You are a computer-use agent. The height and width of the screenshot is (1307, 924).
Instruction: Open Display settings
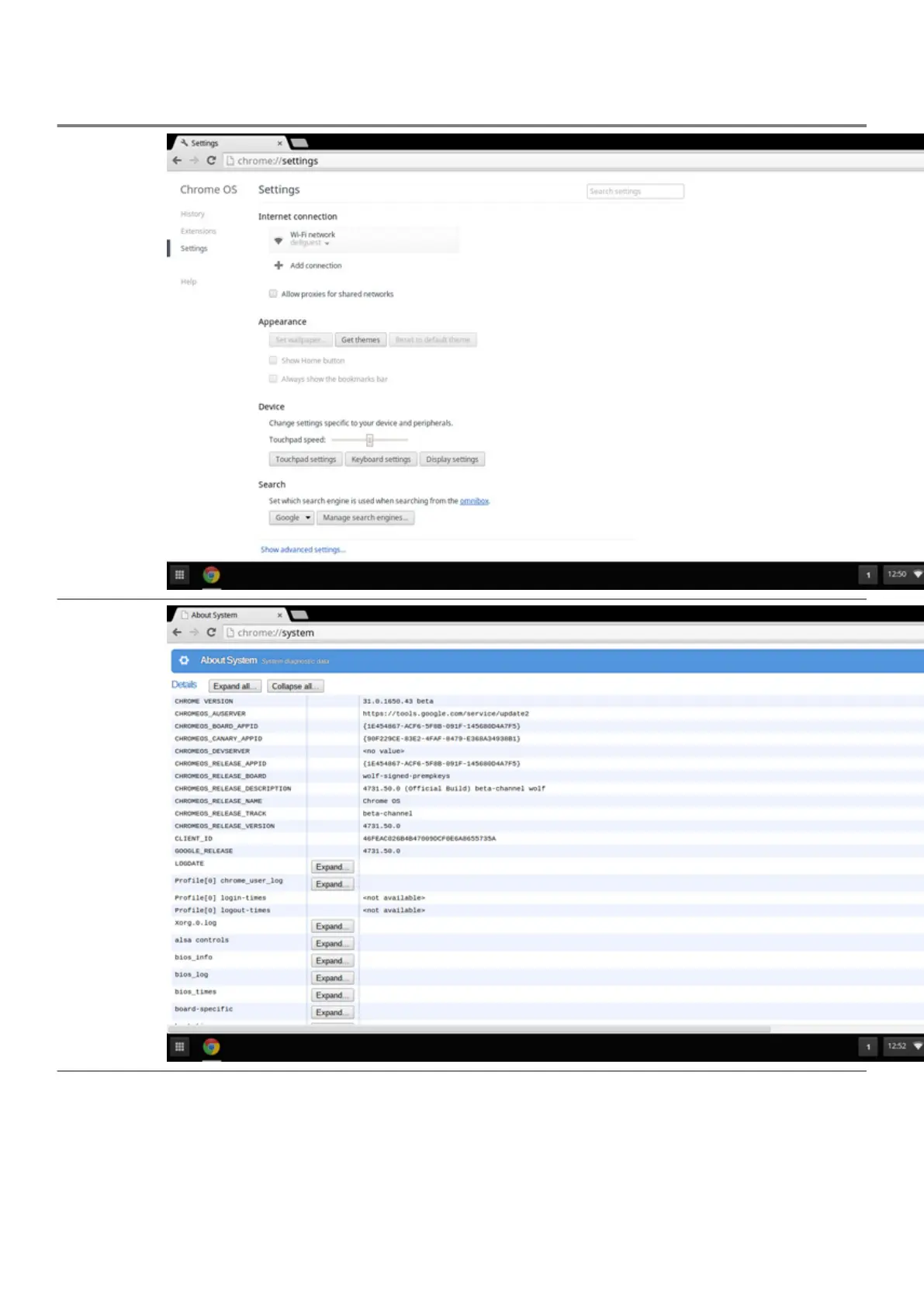pyautogui.click(x=452, y=459)
